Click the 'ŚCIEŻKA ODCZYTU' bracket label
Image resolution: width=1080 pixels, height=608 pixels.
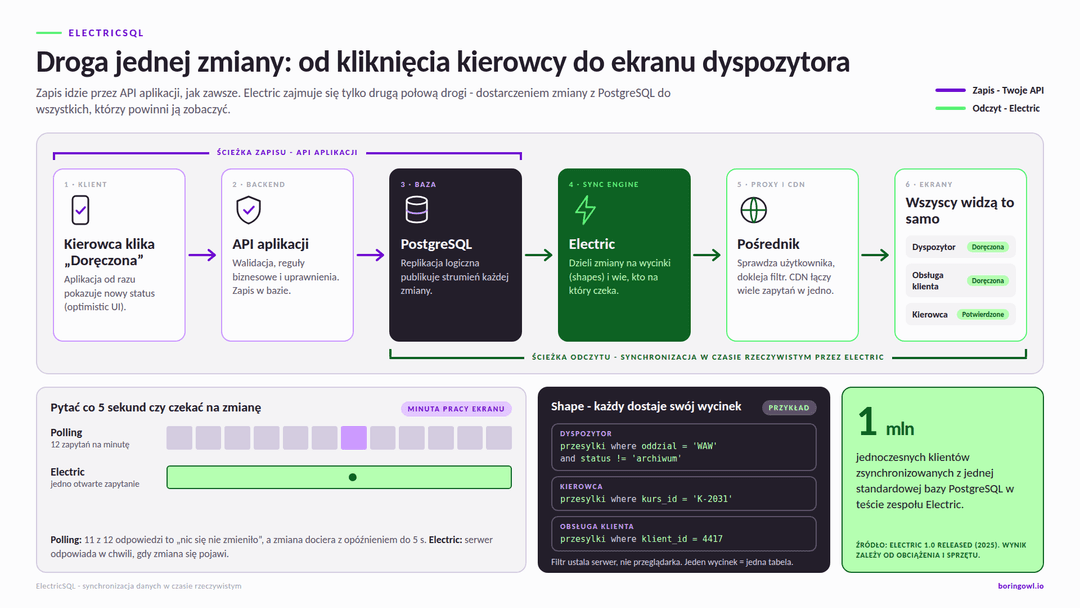707,357
